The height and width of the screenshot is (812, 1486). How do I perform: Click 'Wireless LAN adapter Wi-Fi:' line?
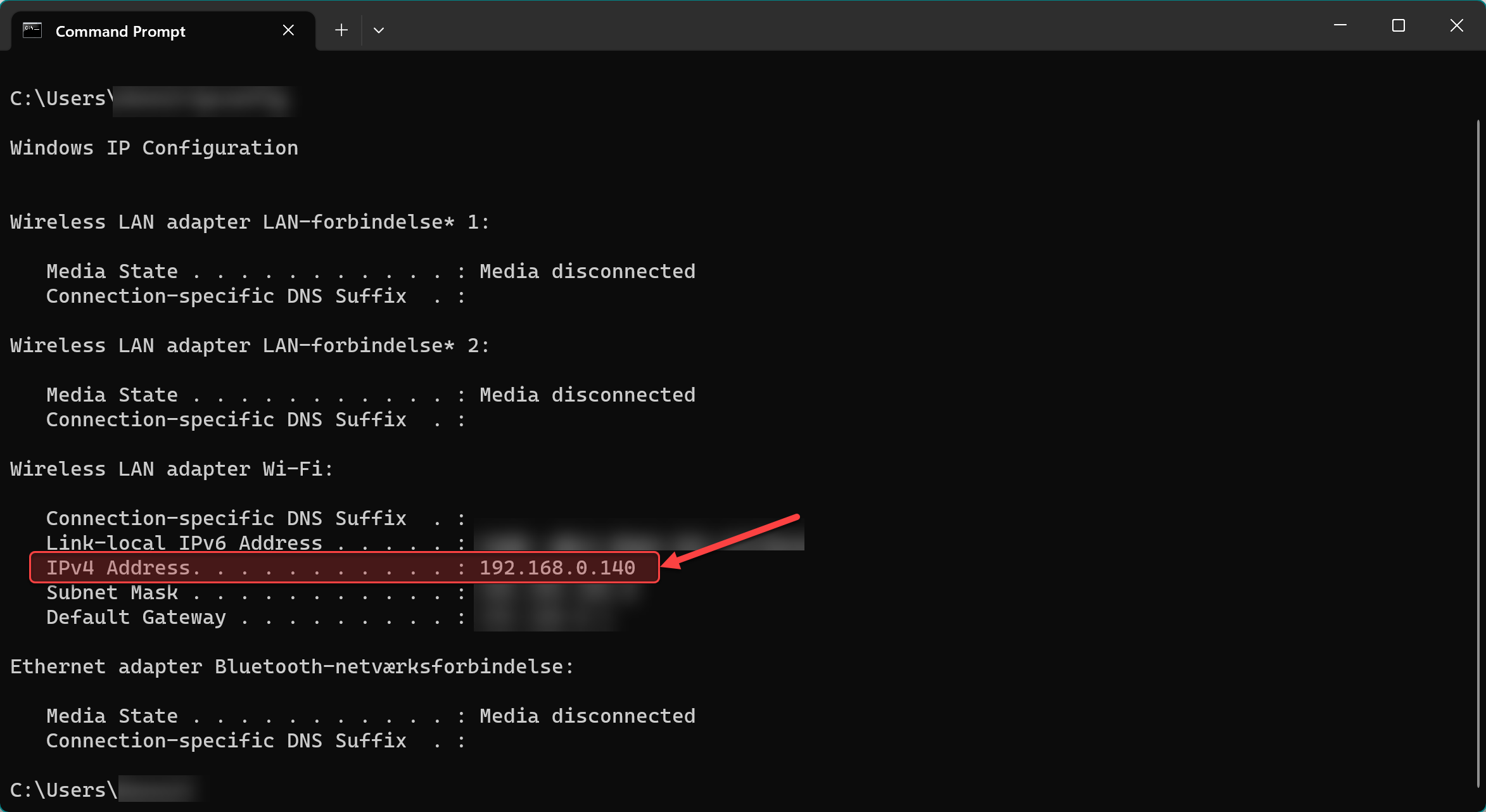(x=172, y=469)
